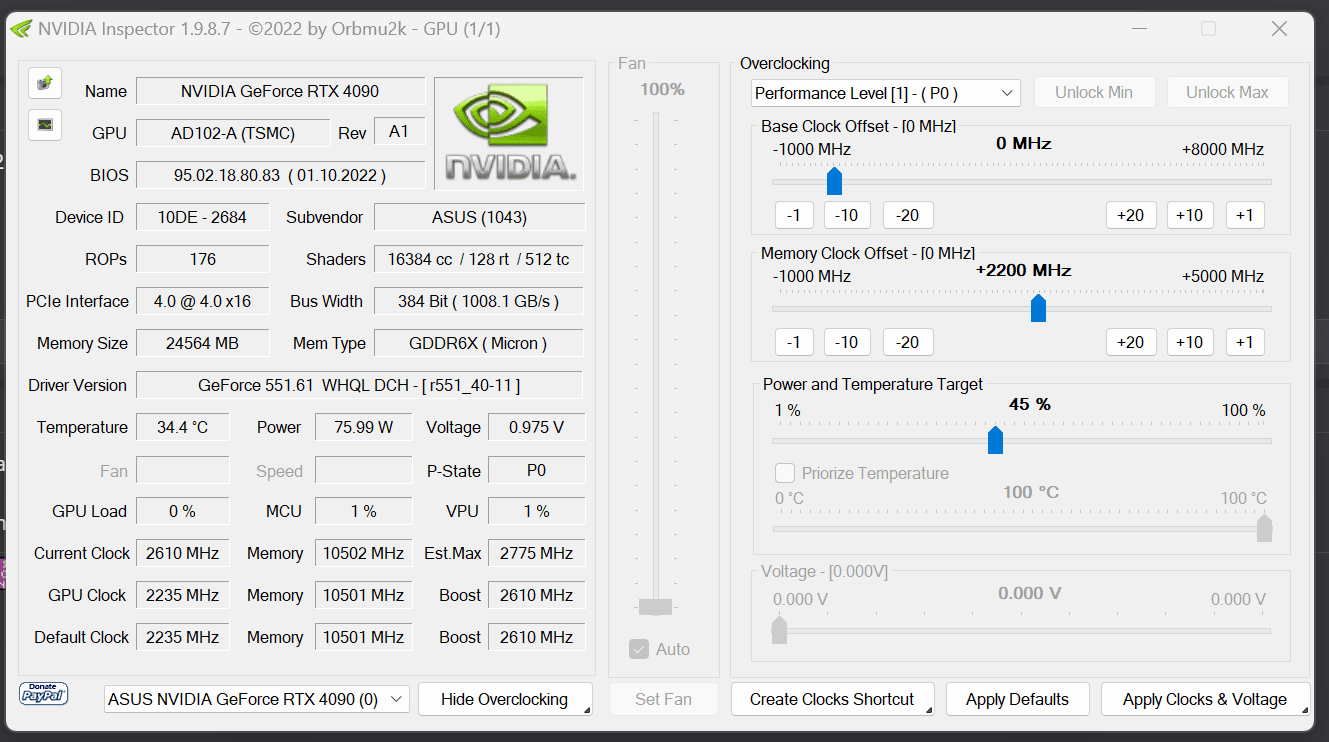Click the Voltage slider handle
The width and height of the screenshot is (1329, 742).
pyautogui.click(x=779, y=630)
